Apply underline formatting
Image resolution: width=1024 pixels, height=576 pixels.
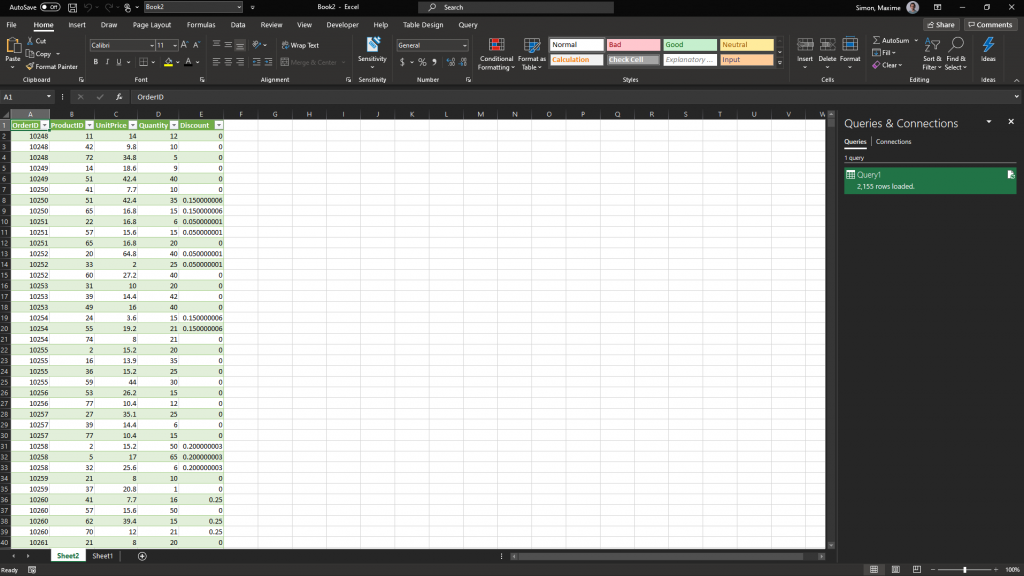[118, 62]
